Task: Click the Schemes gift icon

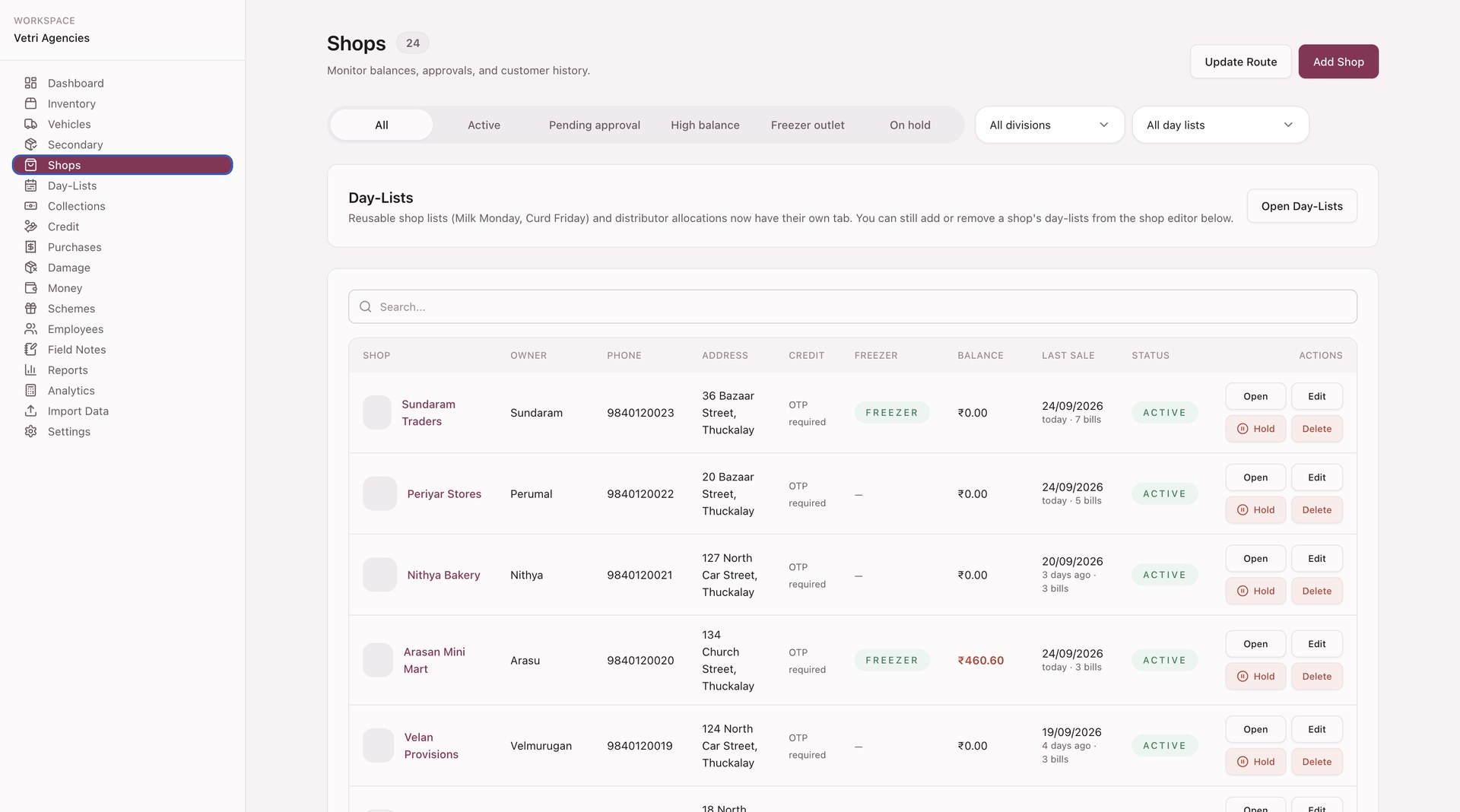Action: 30,309
